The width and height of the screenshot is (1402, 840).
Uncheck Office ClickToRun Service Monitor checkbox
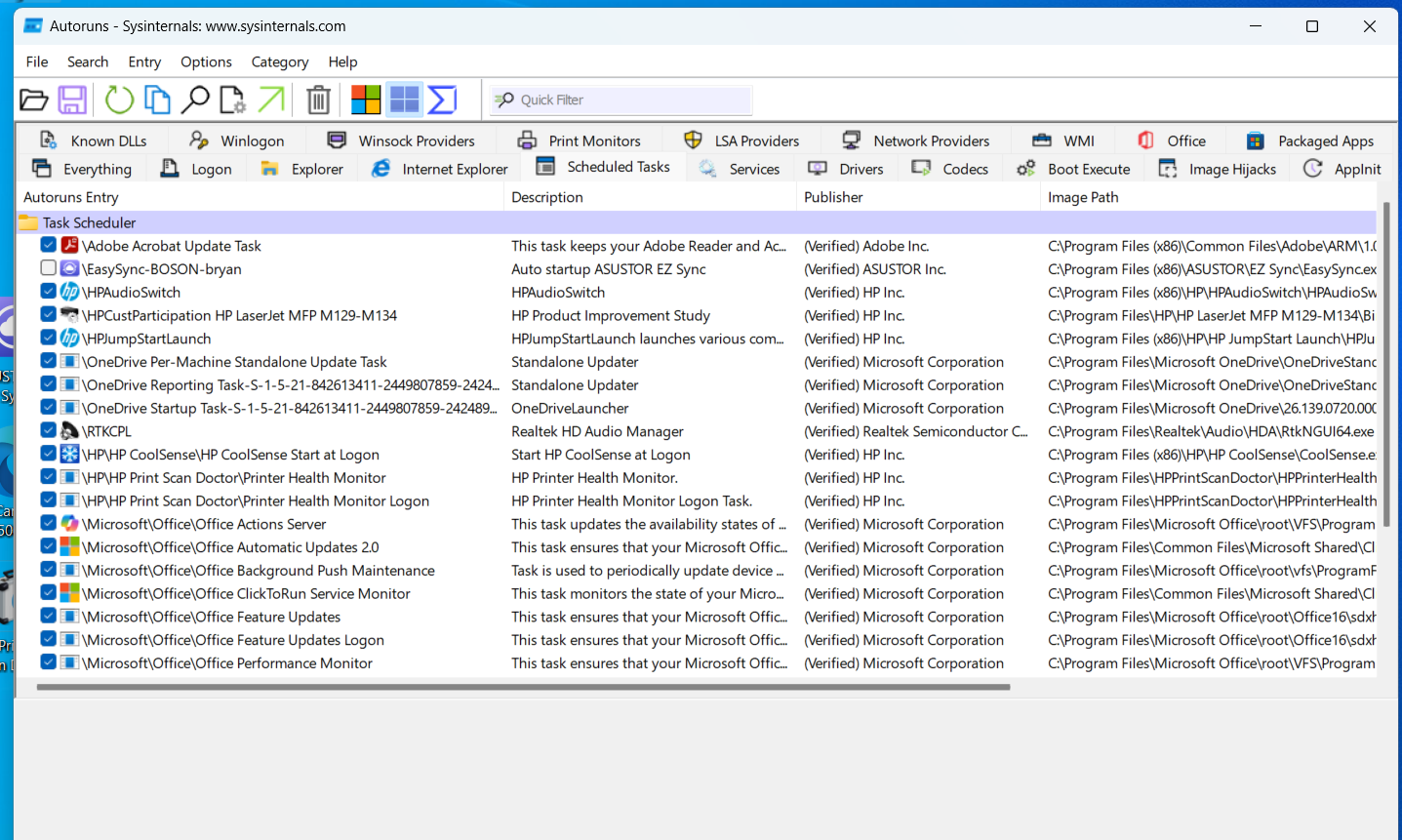point(49,592)
